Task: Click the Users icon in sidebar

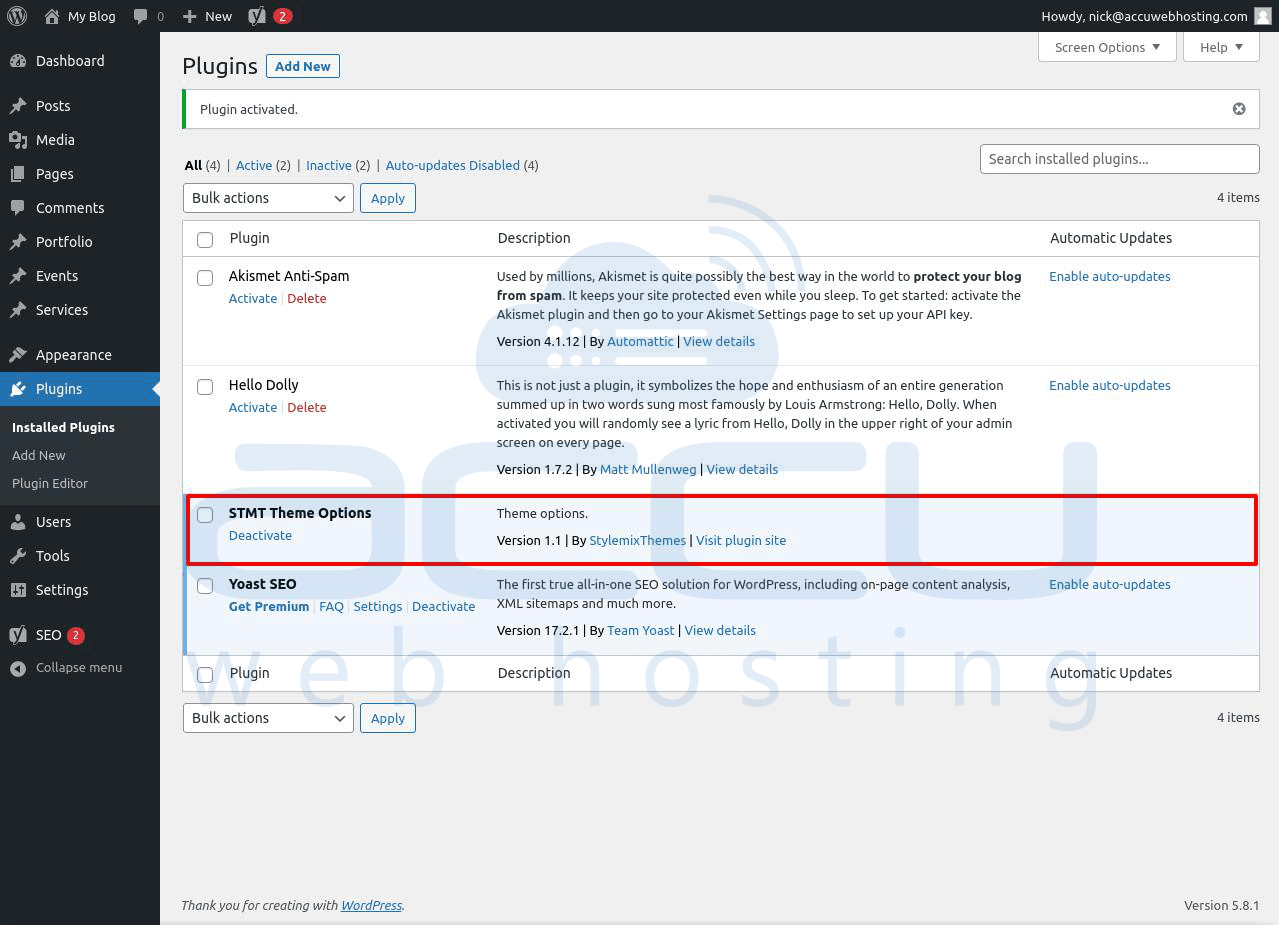Action: [x=18, y=522]
